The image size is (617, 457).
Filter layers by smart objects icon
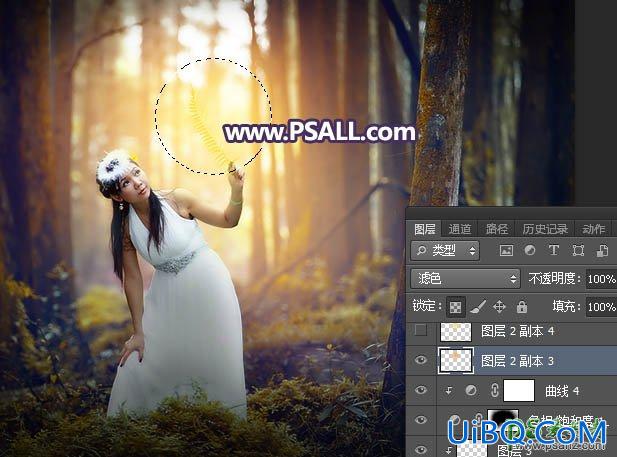coord(602,250)
